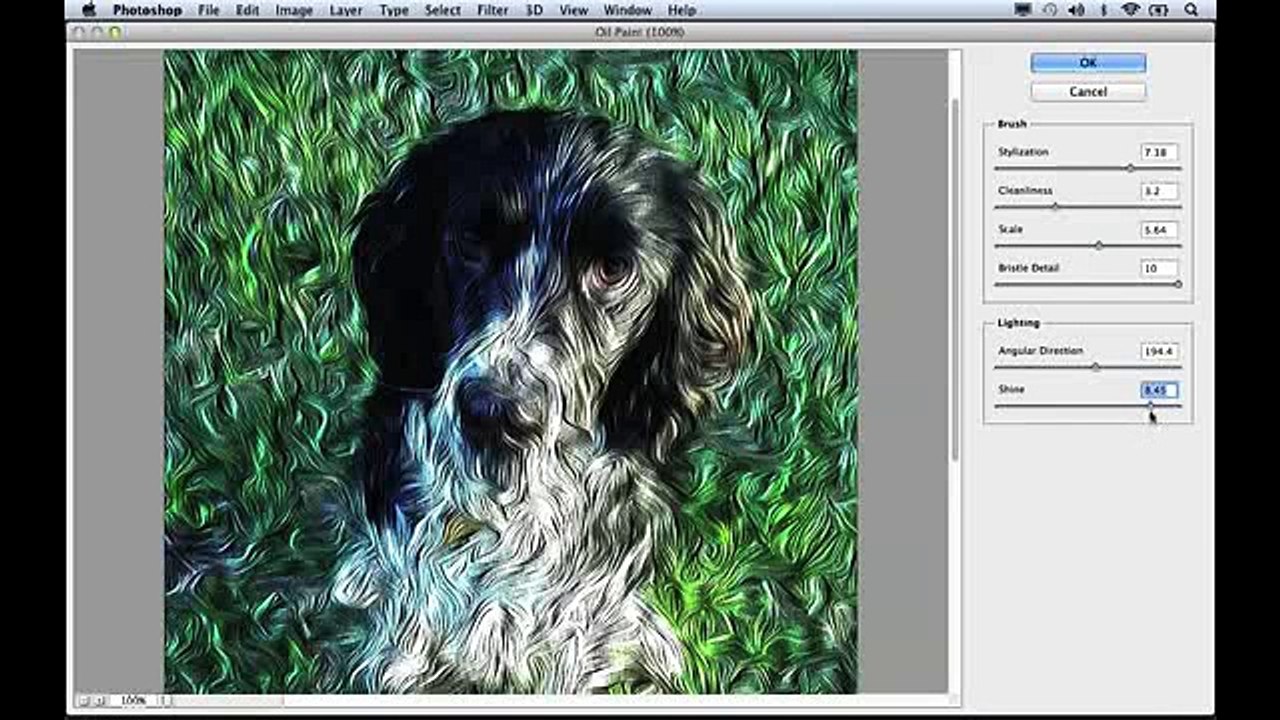Viewport: 1280px width, 720px height.
Task: Confirm Oil Paint filter with OK
Action: (1088, 63)
